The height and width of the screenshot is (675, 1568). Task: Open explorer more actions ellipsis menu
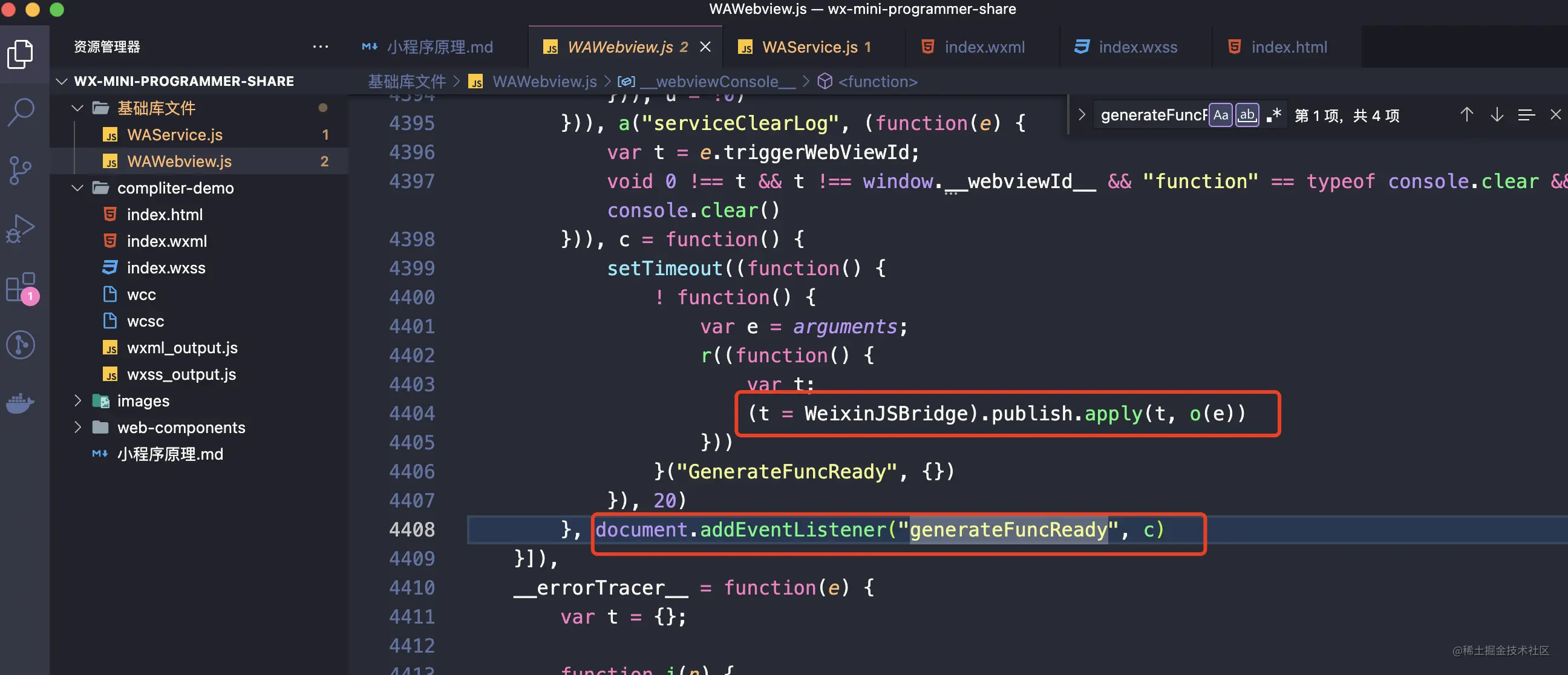(320, 47)
